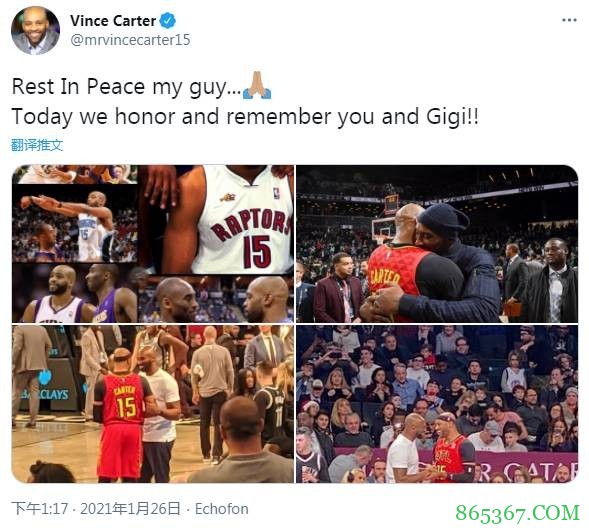
Task: View the photo with crowd and Qatar banner
Action: click(437, 404)
